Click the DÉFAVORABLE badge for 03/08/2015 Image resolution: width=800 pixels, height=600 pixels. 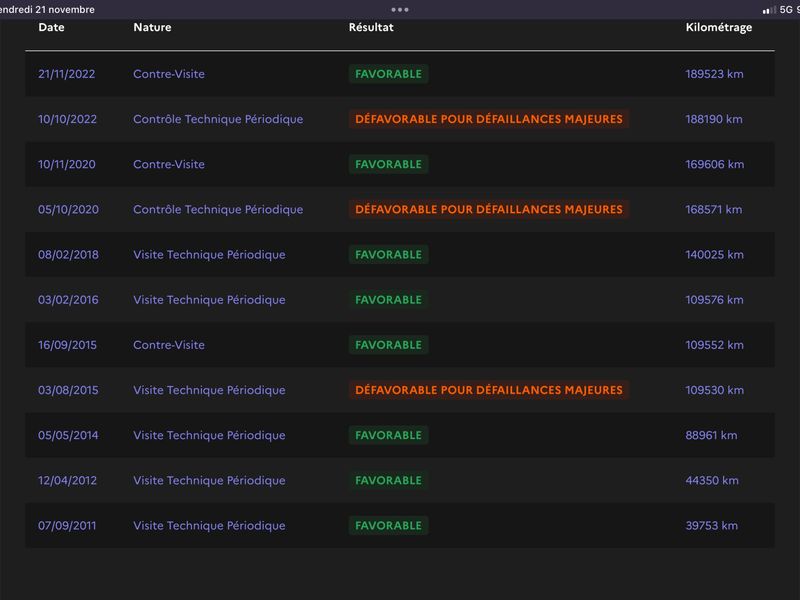[x=488, y=390]
